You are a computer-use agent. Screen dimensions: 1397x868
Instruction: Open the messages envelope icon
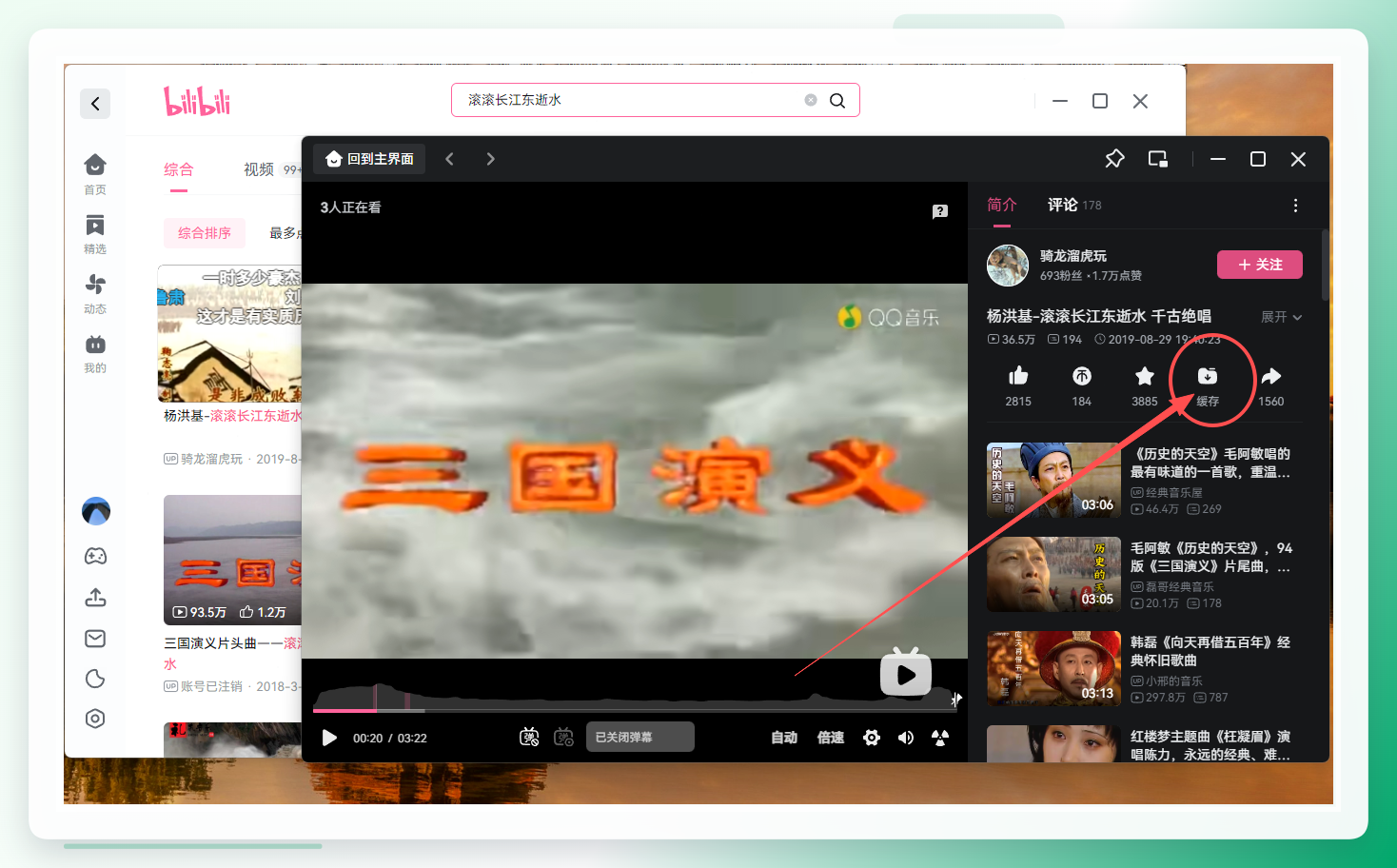pos(95,639)
